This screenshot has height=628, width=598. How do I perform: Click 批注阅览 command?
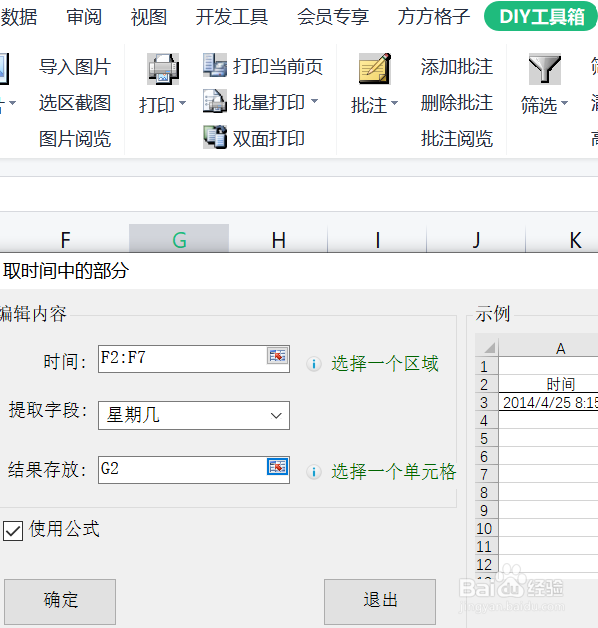point(457,139)
